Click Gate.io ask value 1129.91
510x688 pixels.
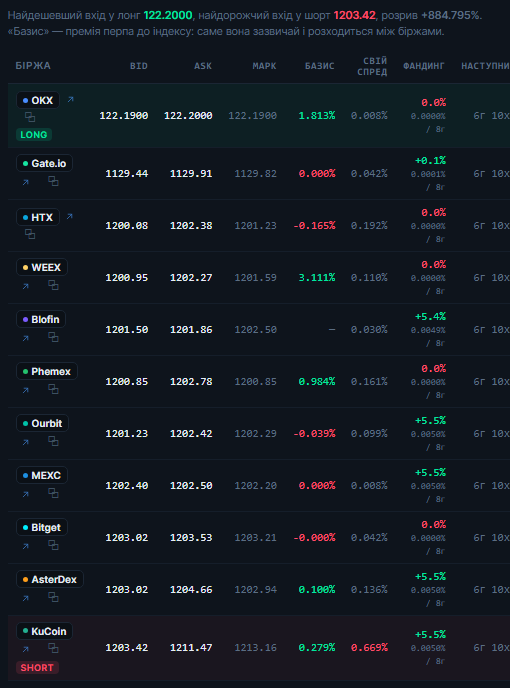pos(191,174)
